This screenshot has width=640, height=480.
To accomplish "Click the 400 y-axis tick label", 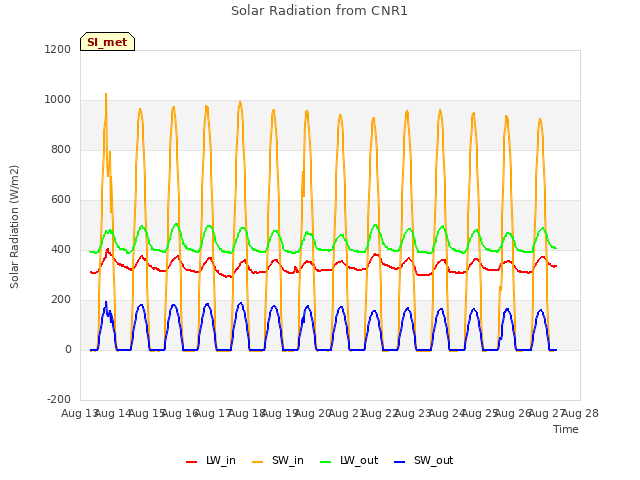I will coord(61,249).
